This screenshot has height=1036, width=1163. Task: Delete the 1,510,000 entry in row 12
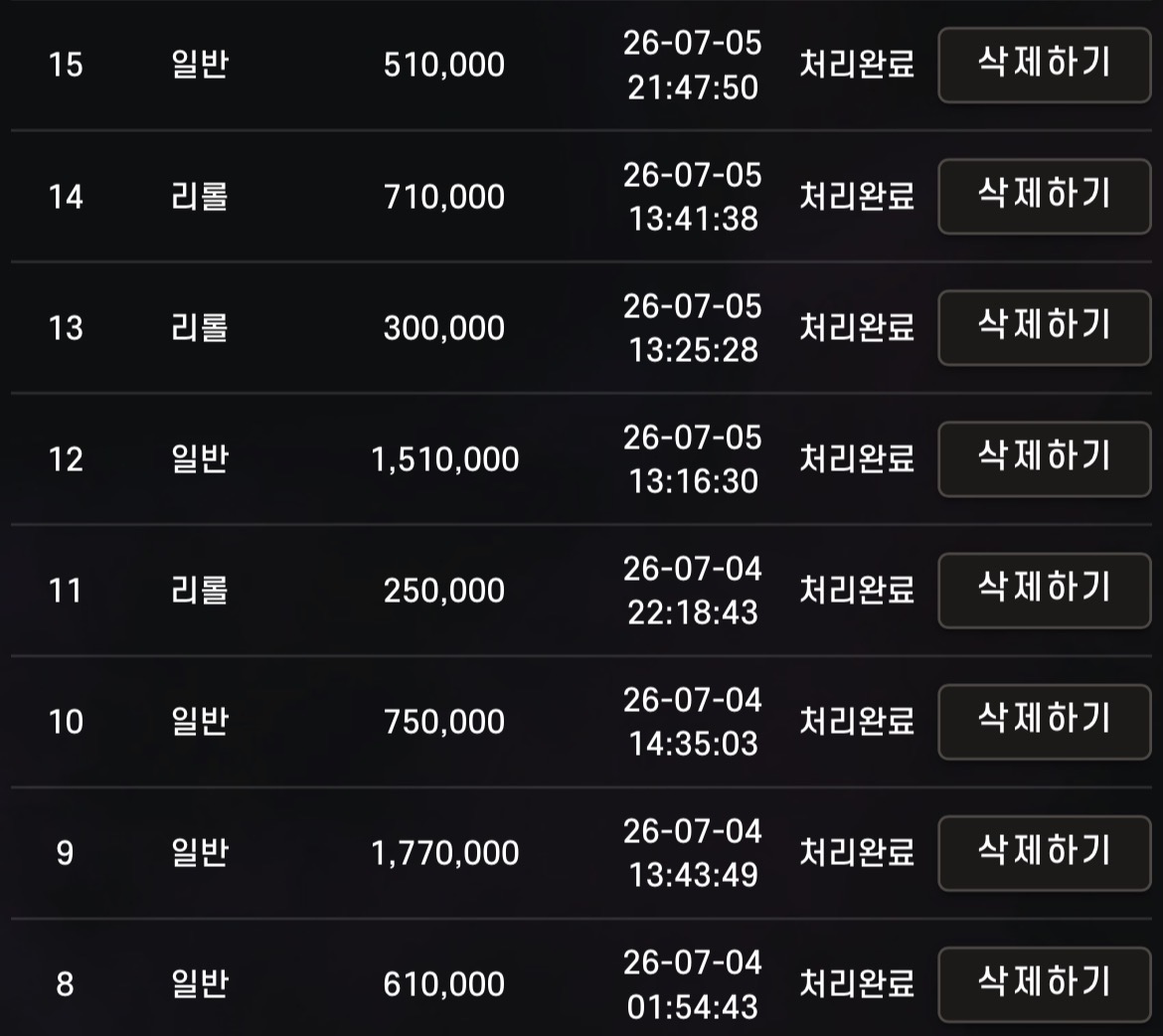pos(1045,458)
